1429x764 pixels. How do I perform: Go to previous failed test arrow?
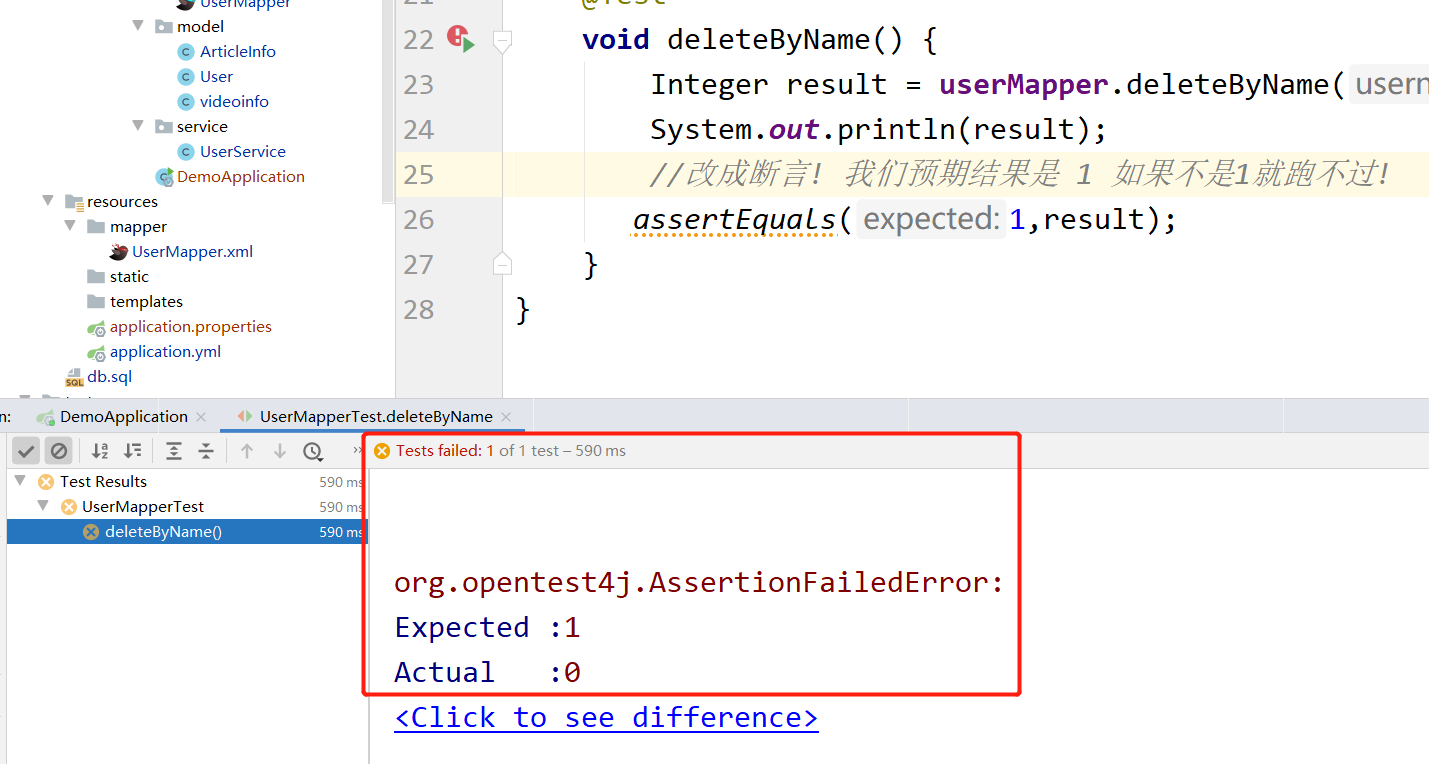click(248, 451)
